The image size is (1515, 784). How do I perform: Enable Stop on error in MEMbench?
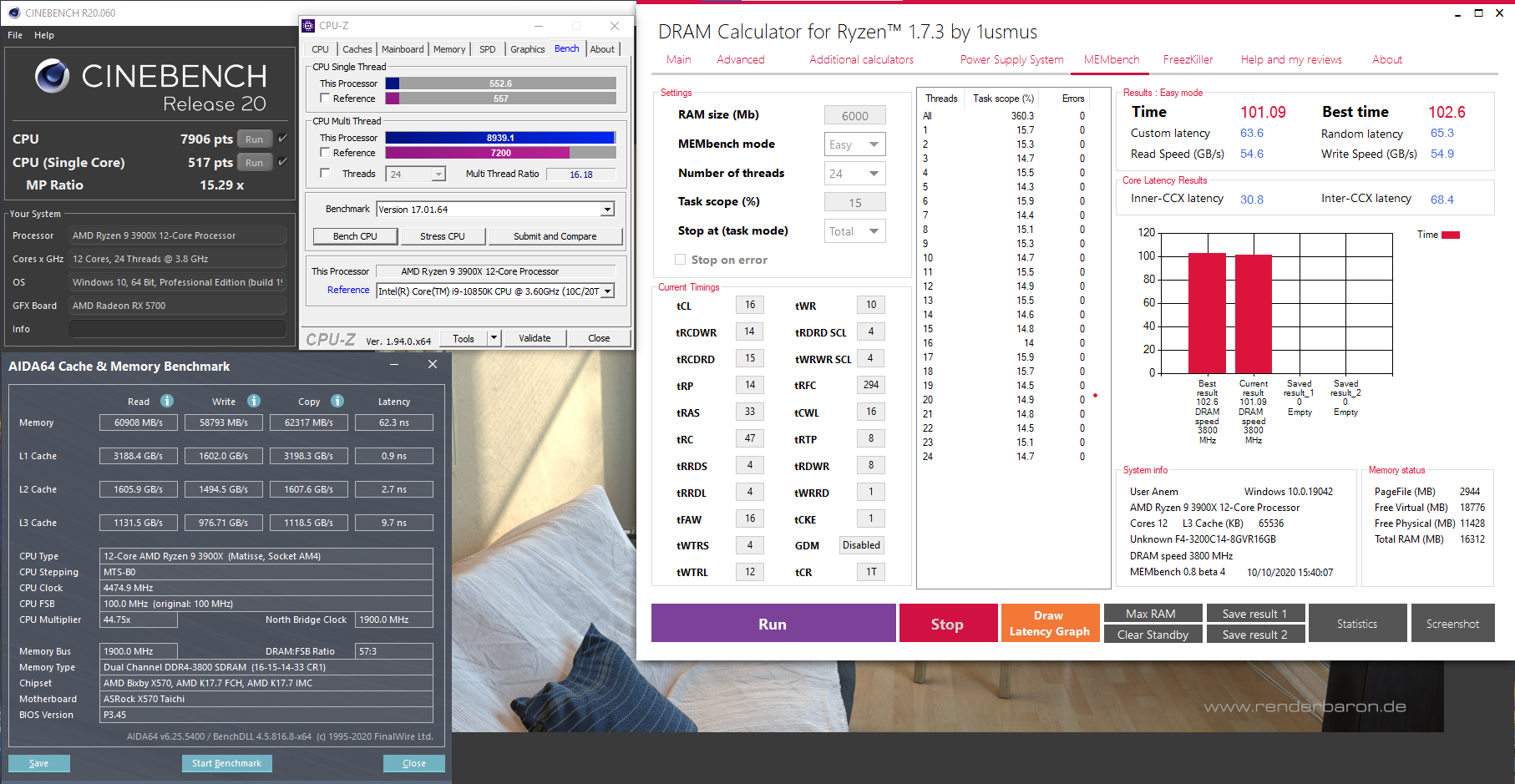(x=680, y=260)
